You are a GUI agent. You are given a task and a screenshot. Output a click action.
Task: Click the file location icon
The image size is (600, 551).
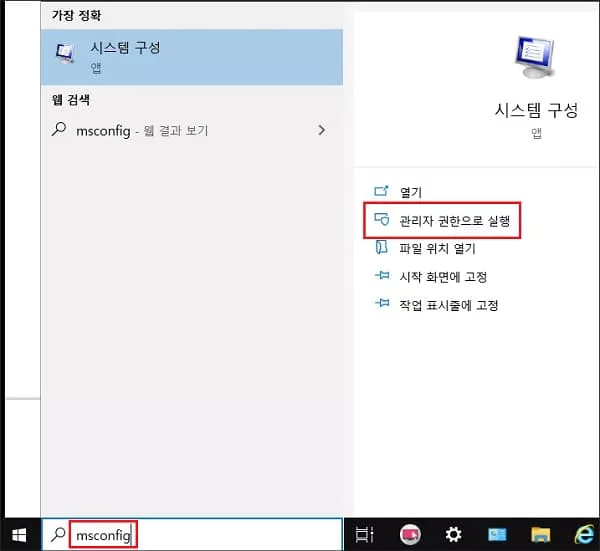[x=382, y=247]
